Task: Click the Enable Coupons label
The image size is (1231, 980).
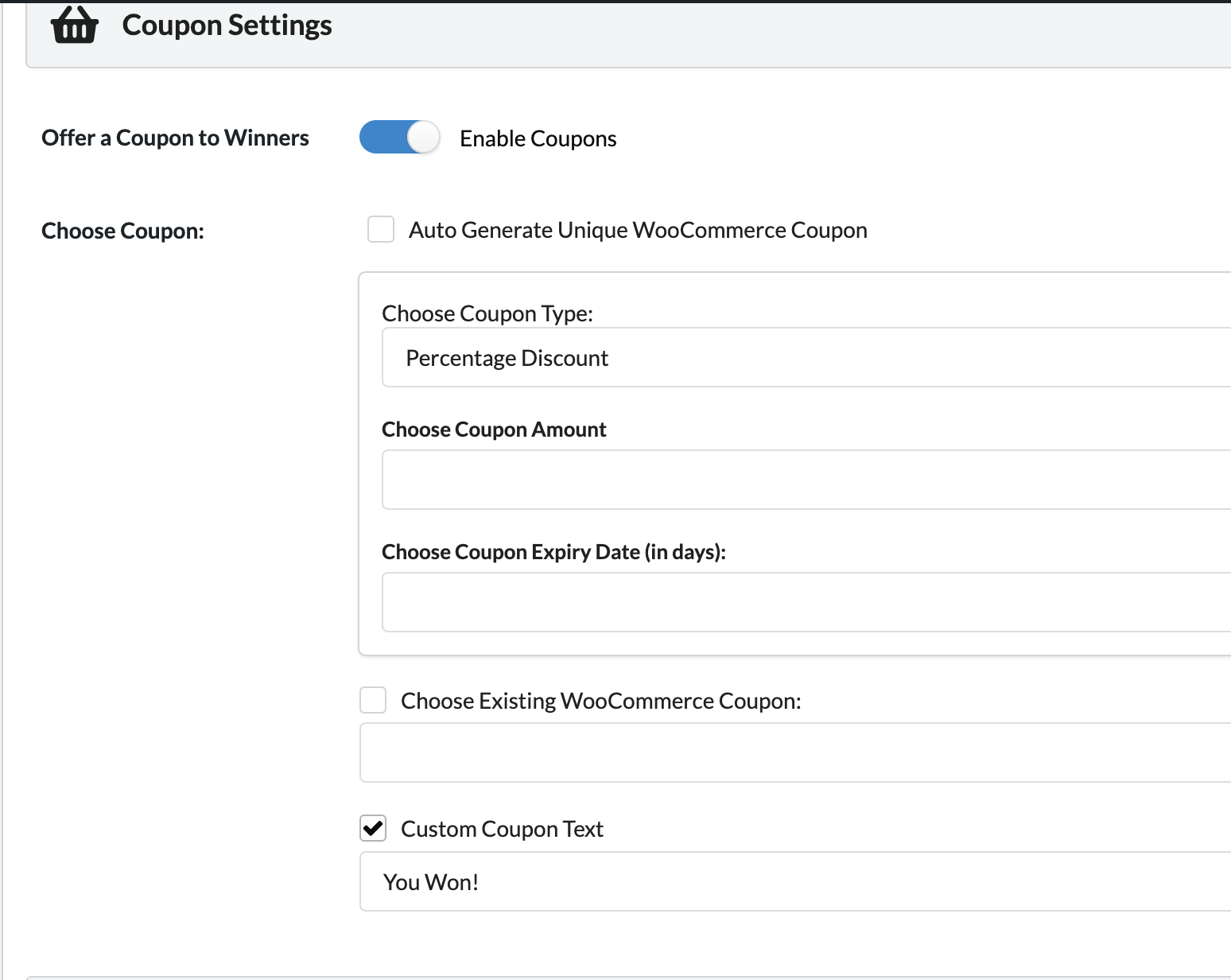Action: coord(538,138)
